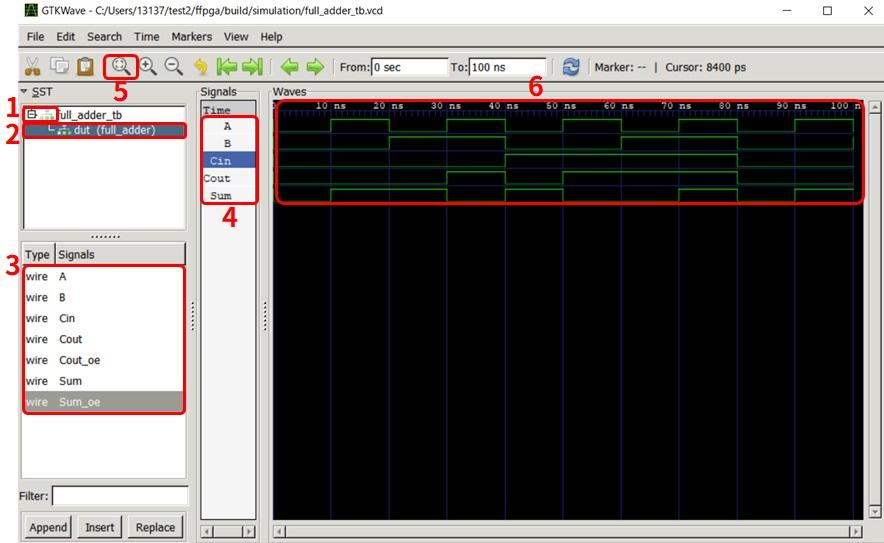
Task: Select signal A in the Signals pane
Action: tap(228, 126)
